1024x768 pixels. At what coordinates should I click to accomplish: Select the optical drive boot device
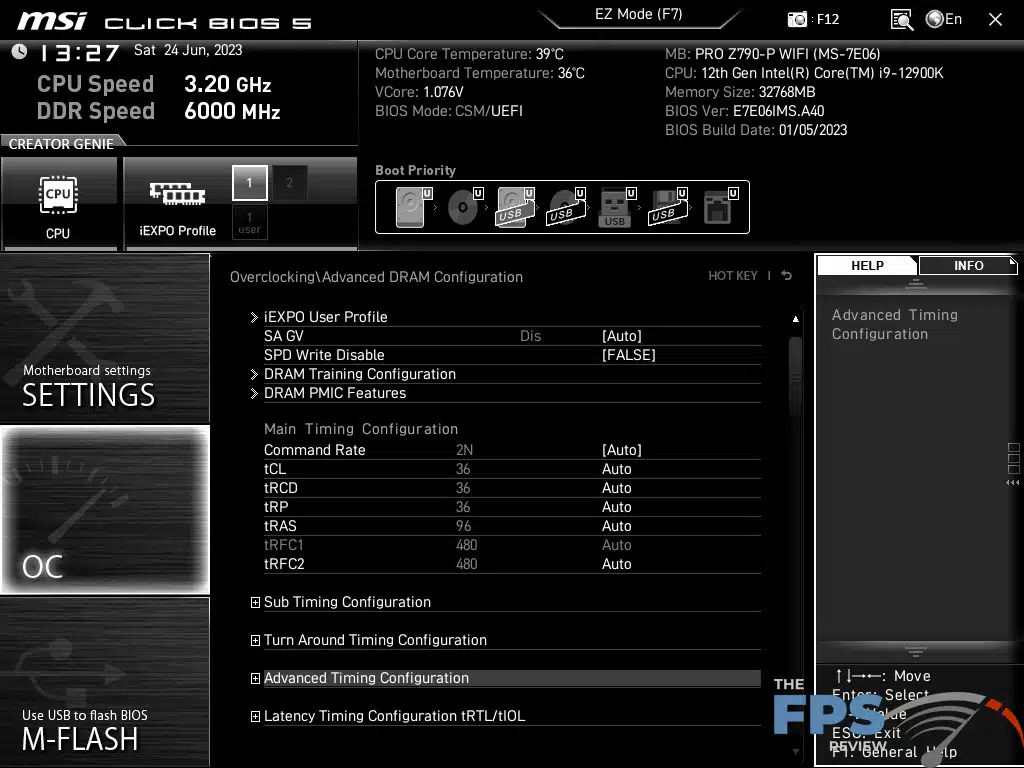tap(465, 207)
